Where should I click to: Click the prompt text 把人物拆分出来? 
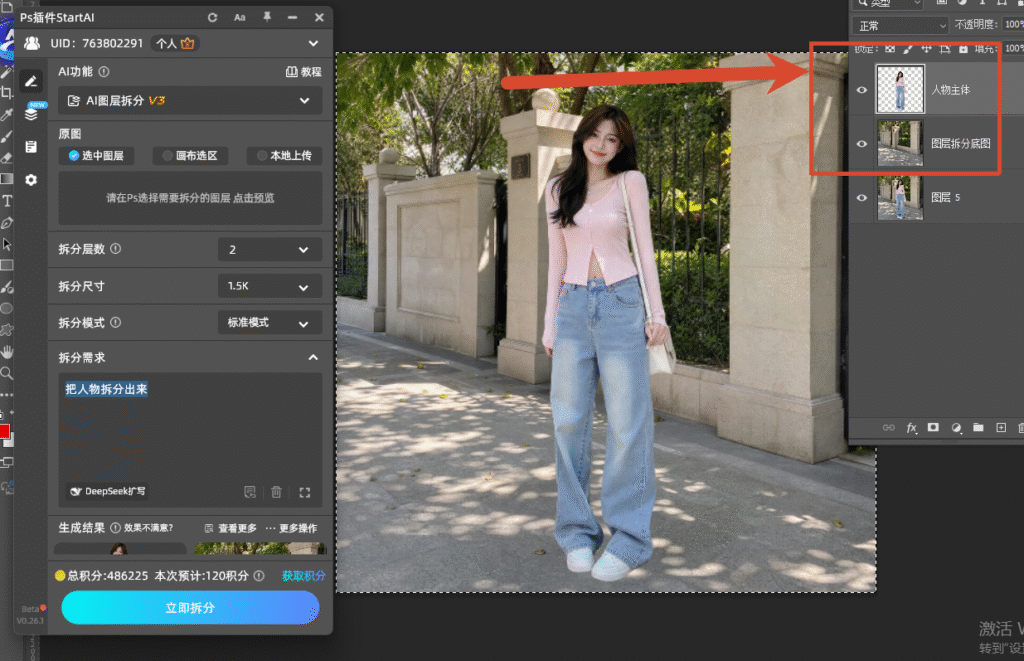click(106, 389)
